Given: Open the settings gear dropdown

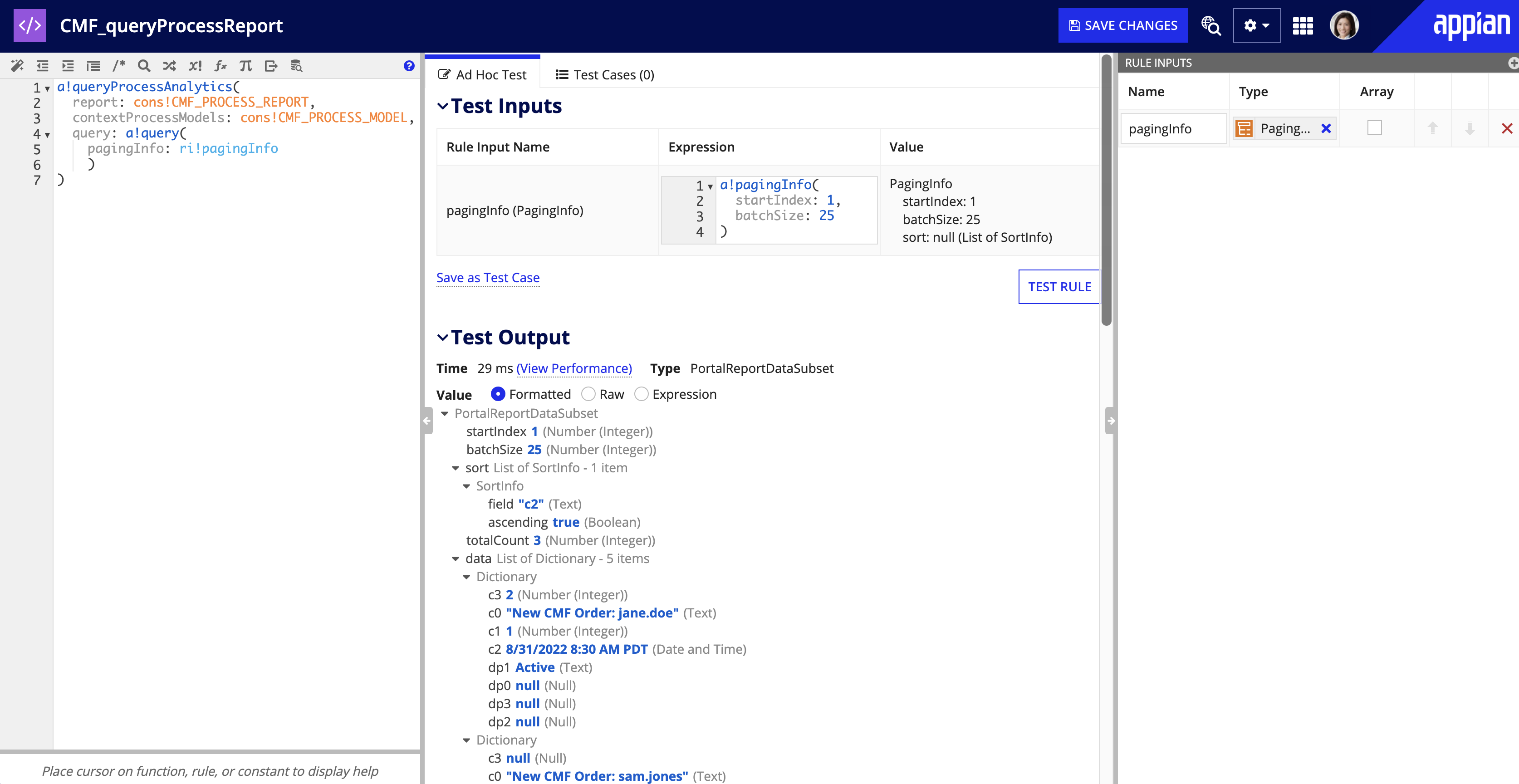Looking at the screenshot, I should [1257, 25].
